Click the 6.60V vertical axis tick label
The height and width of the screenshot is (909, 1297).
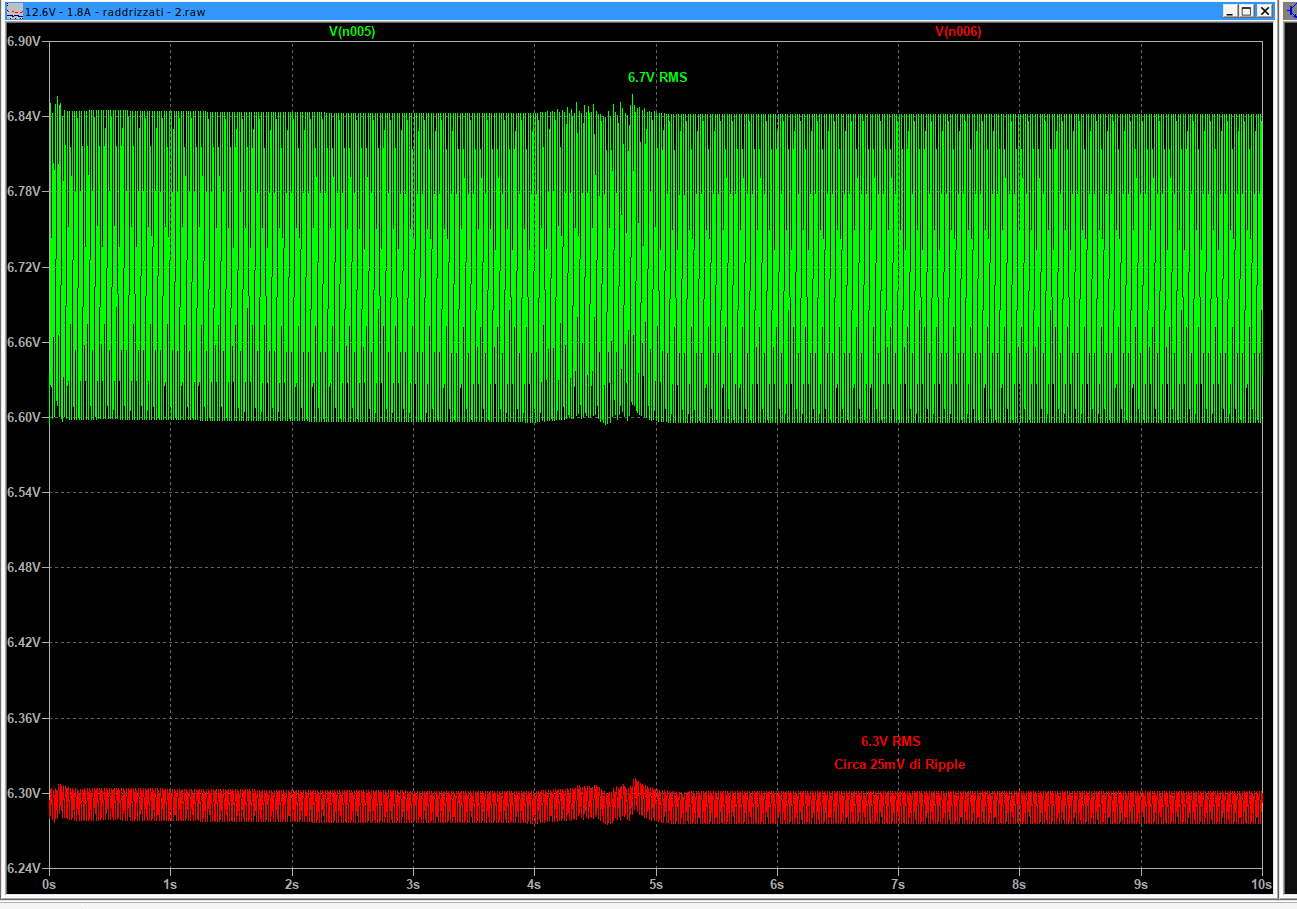(x=23, y=417)
